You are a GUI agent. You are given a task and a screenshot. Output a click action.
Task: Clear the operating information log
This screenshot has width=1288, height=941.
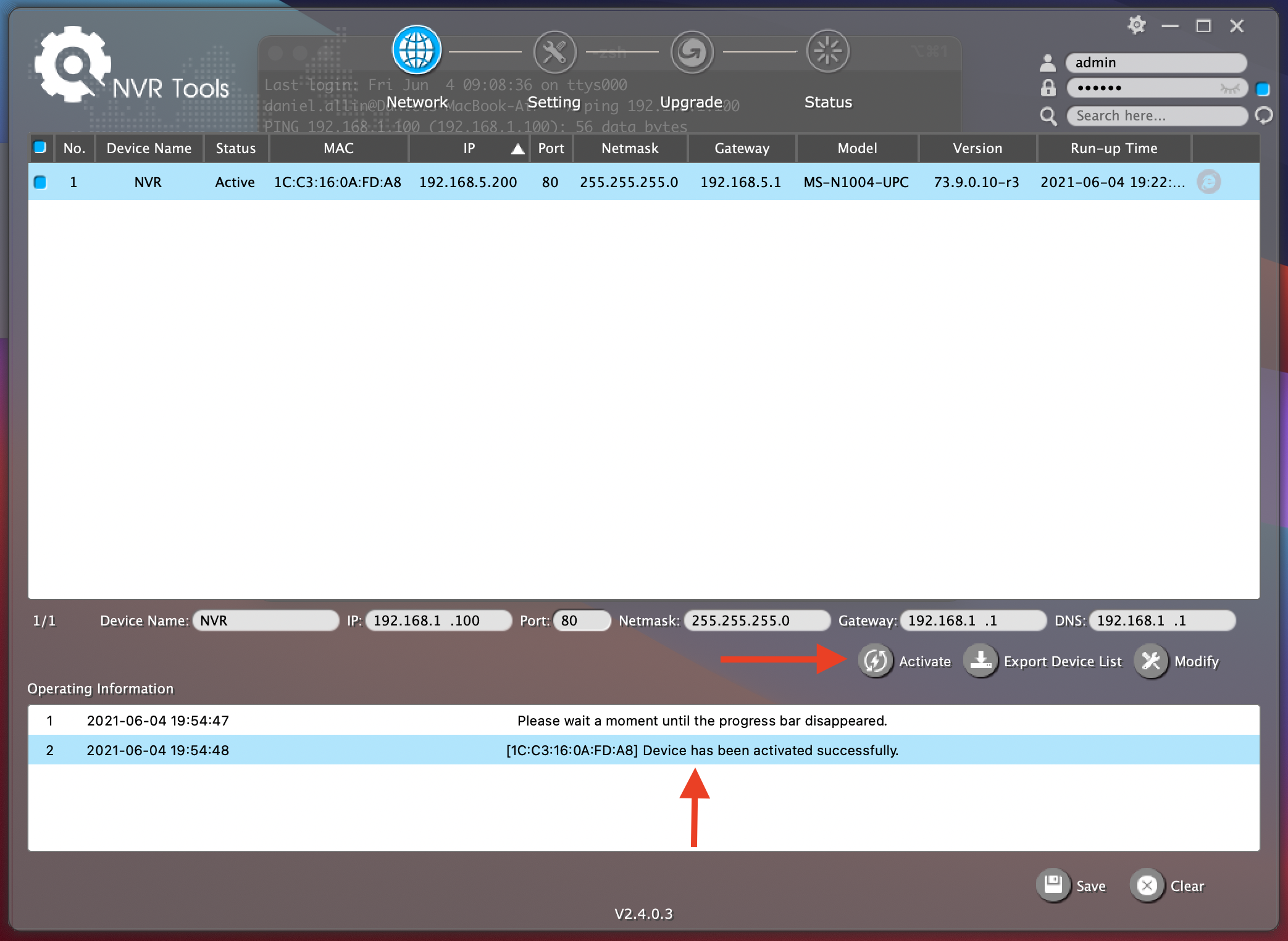1147,885
